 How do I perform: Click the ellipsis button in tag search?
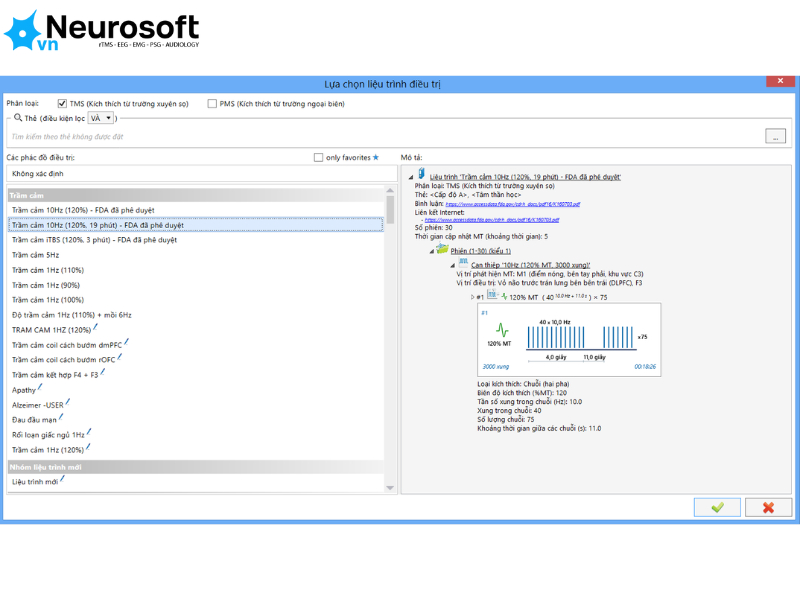click(x=775, y=136)
